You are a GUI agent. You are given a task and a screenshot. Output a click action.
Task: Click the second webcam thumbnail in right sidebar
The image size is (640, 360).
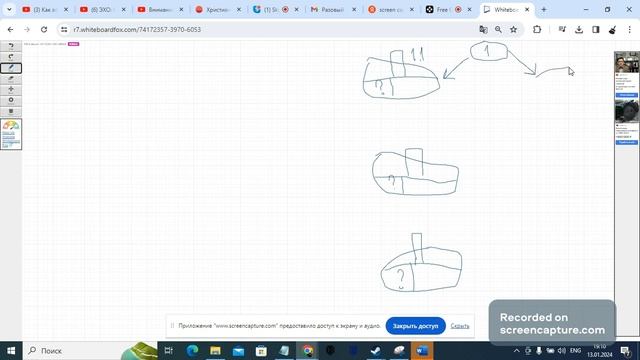[627, 111]
